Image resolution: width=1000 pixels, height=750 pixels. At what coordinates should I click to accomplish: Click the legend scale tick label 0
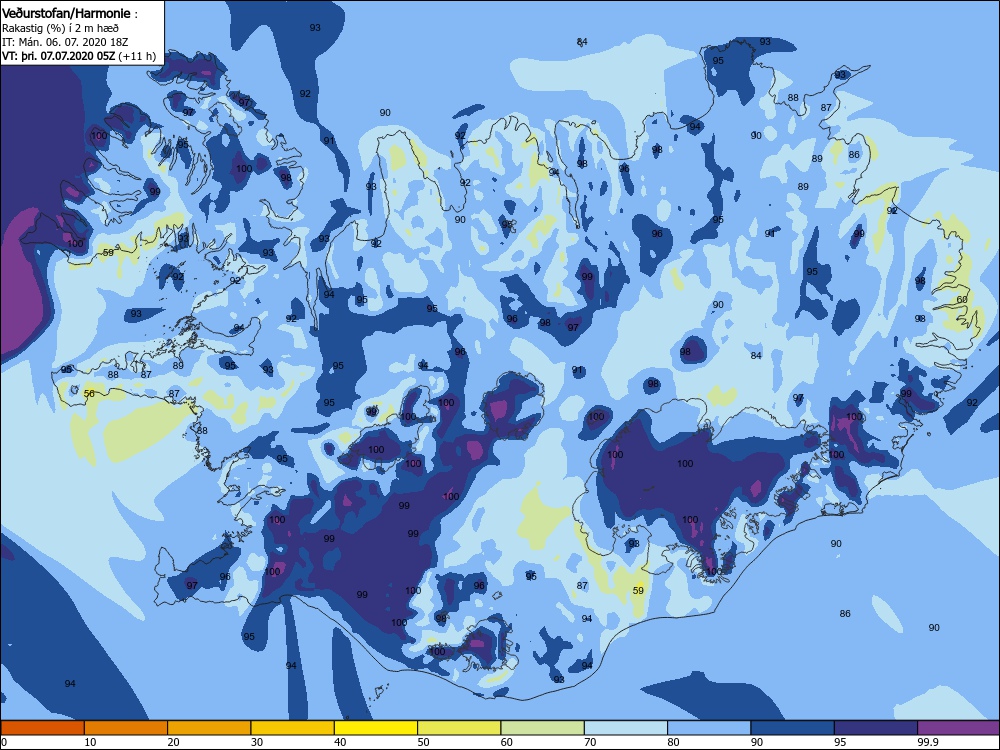pyautogui.click(x=4, y=742)
